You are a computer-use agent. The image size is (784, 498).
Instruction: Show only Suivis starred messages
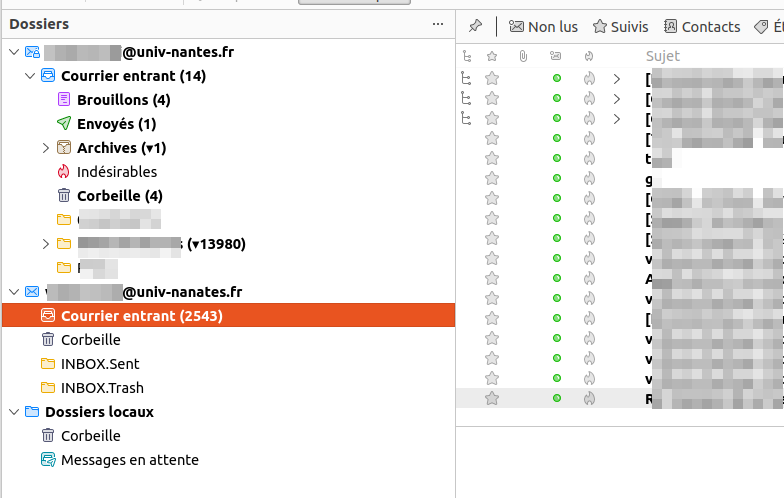pos(620,27)
